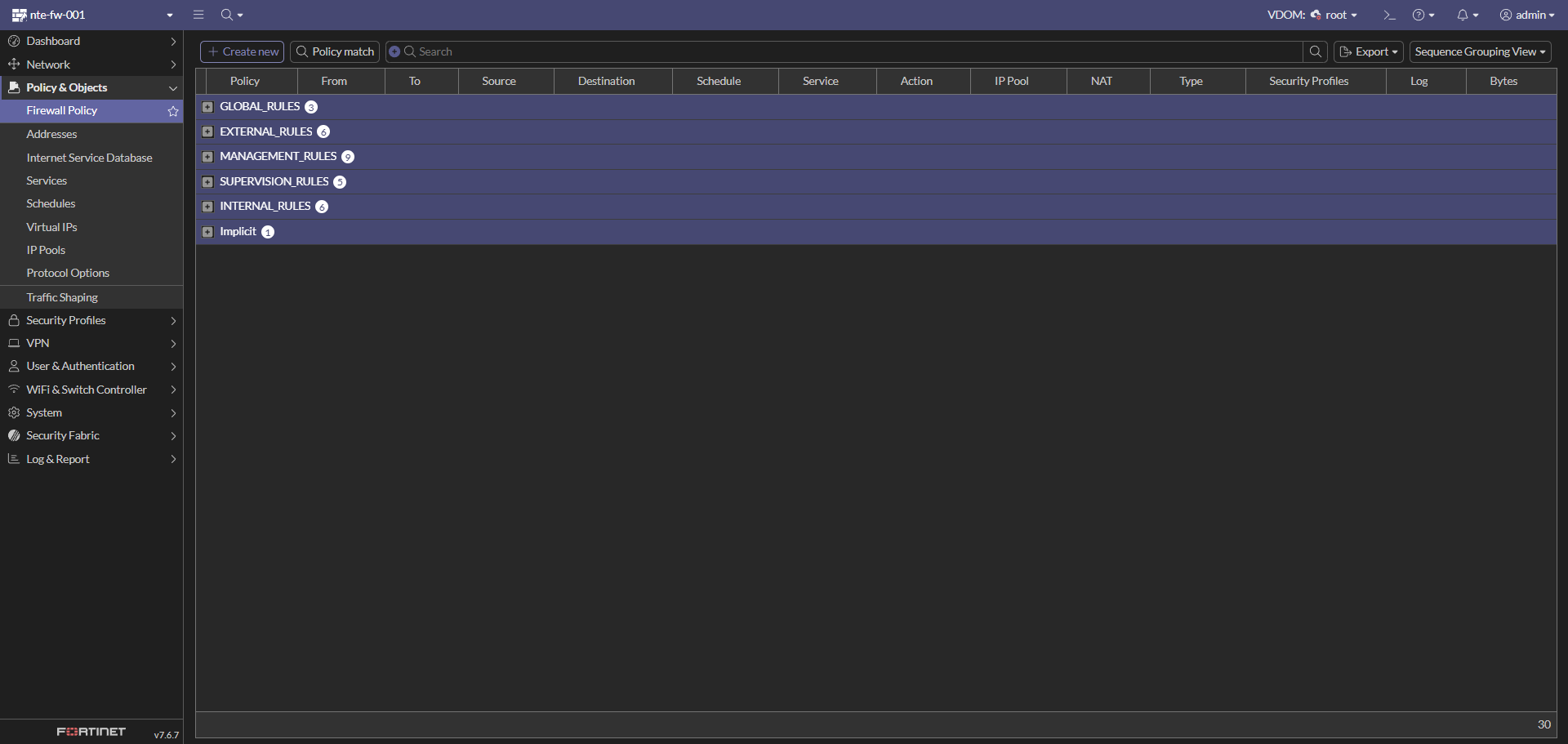
Task: Open the help question mark menu
Action: 1423,15
